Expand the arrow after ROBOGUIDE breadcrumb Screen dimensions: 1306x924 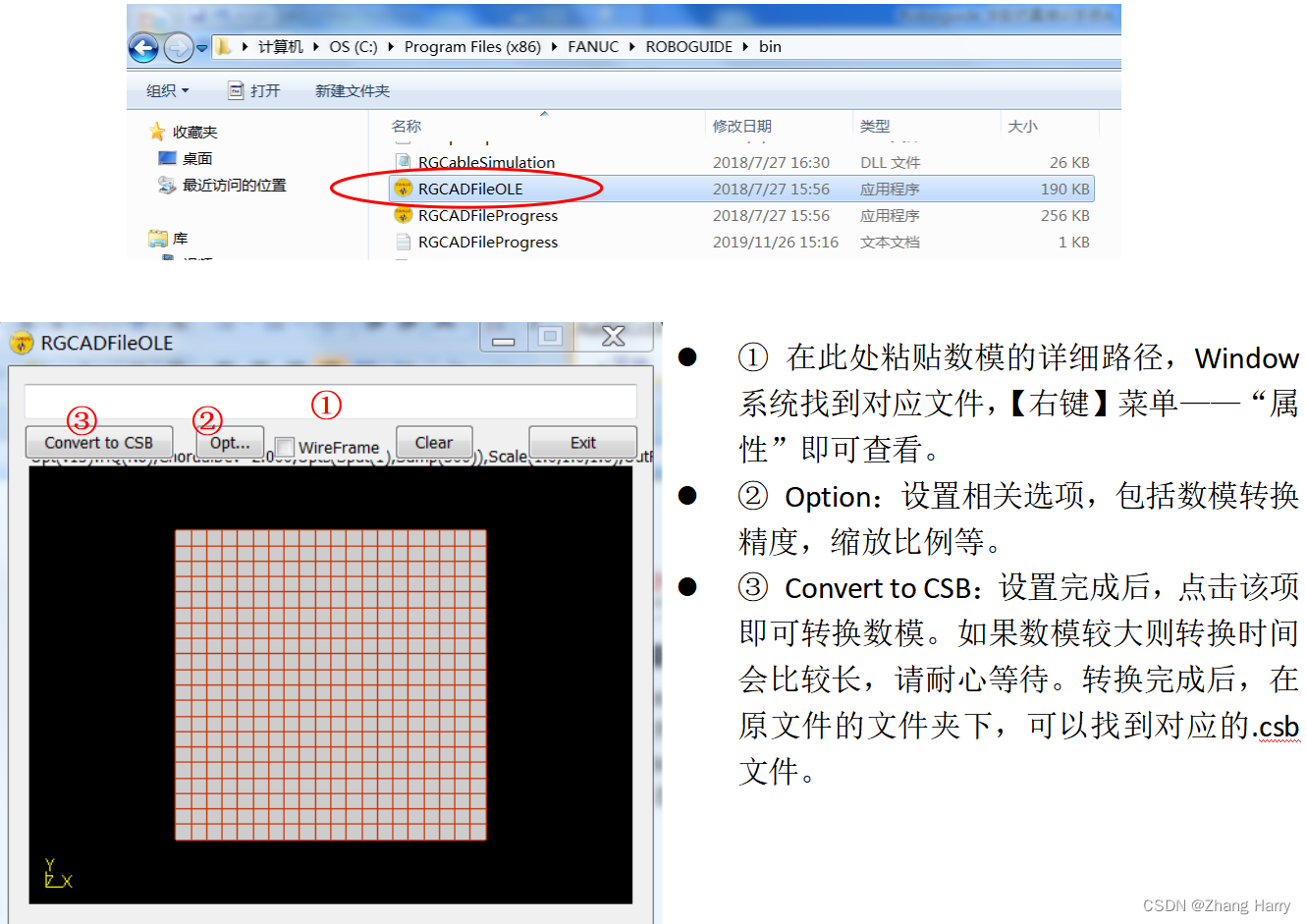[x=745, y=47]
